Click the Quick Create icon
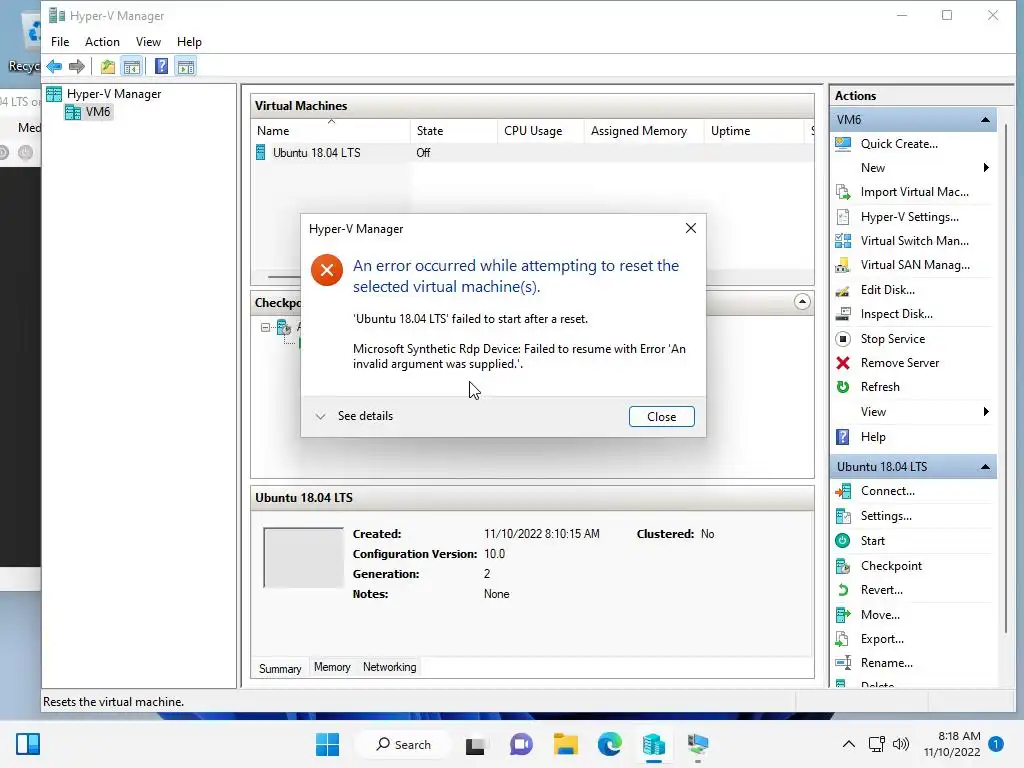The height and width of the screenshot is (768, 1024). (843, 144)
